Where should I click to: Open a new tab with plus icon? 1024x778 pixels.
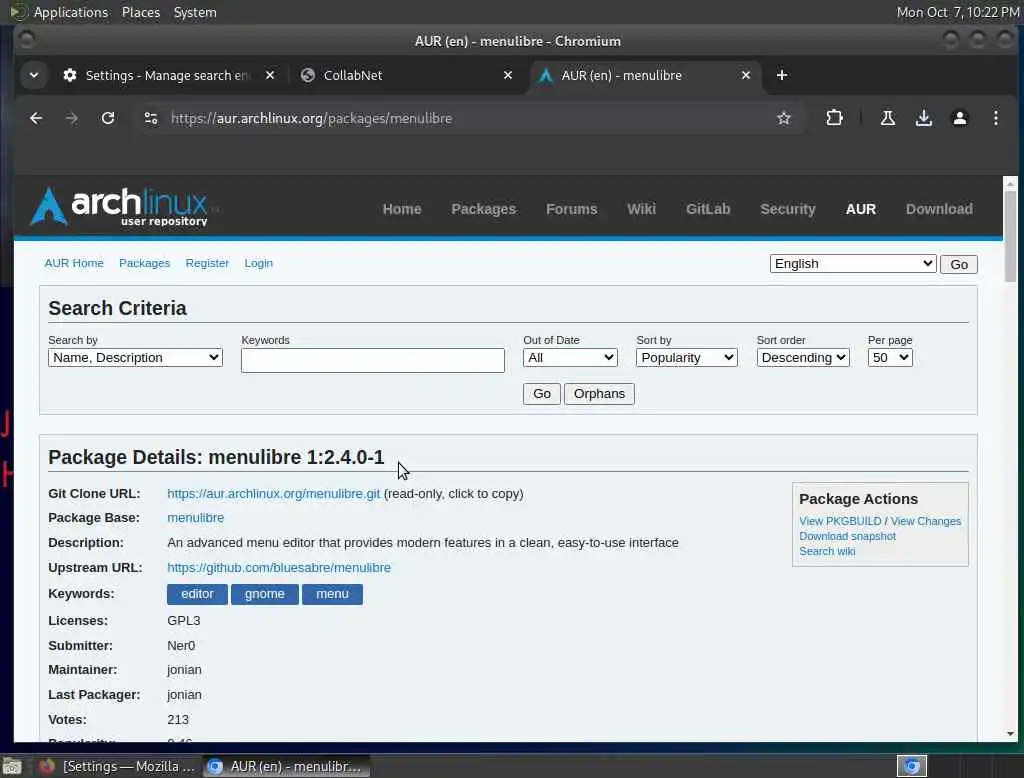point(782,75)
